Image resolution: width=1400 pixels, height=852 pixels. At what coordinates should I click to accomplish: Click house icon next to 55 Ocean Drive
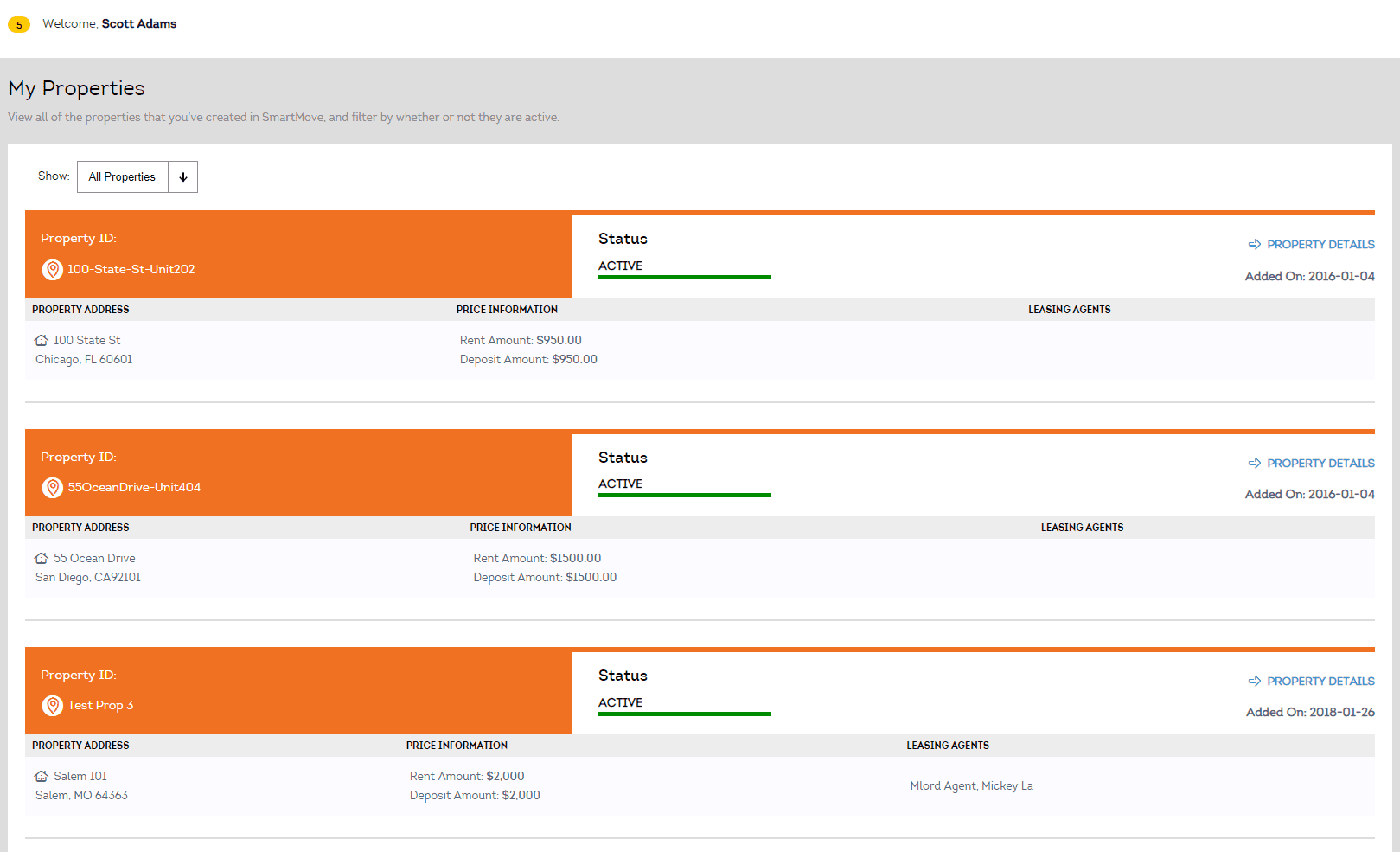(42, 559)
